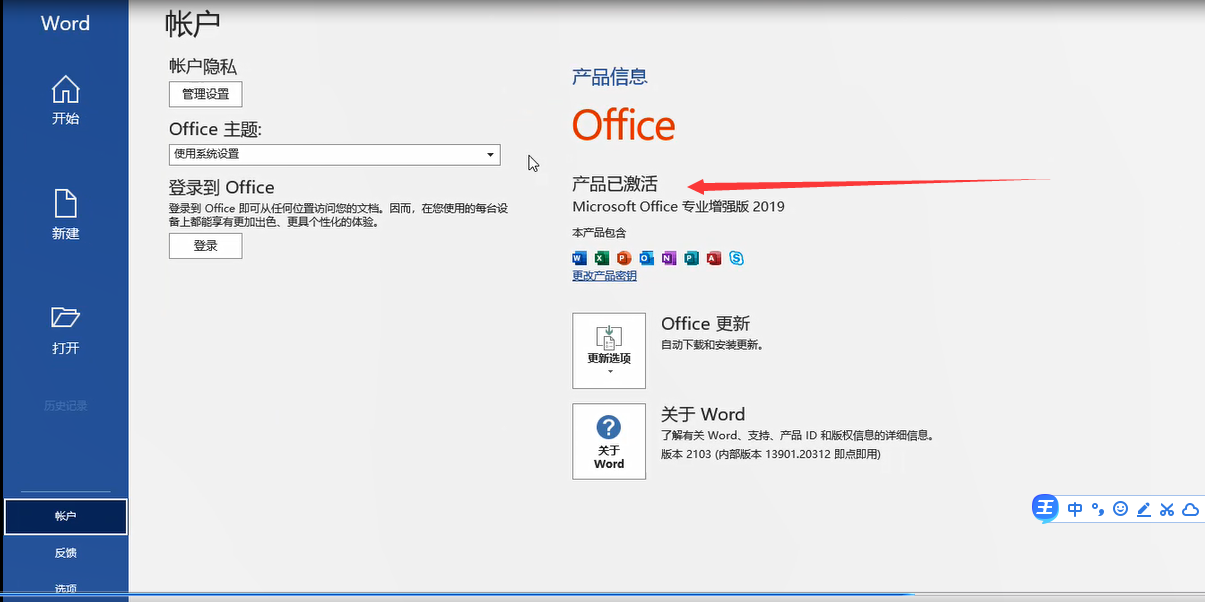Screen dimensions: 1205x602
Task: Click the 登录 sign-in button
Action: tap(205, 245)
